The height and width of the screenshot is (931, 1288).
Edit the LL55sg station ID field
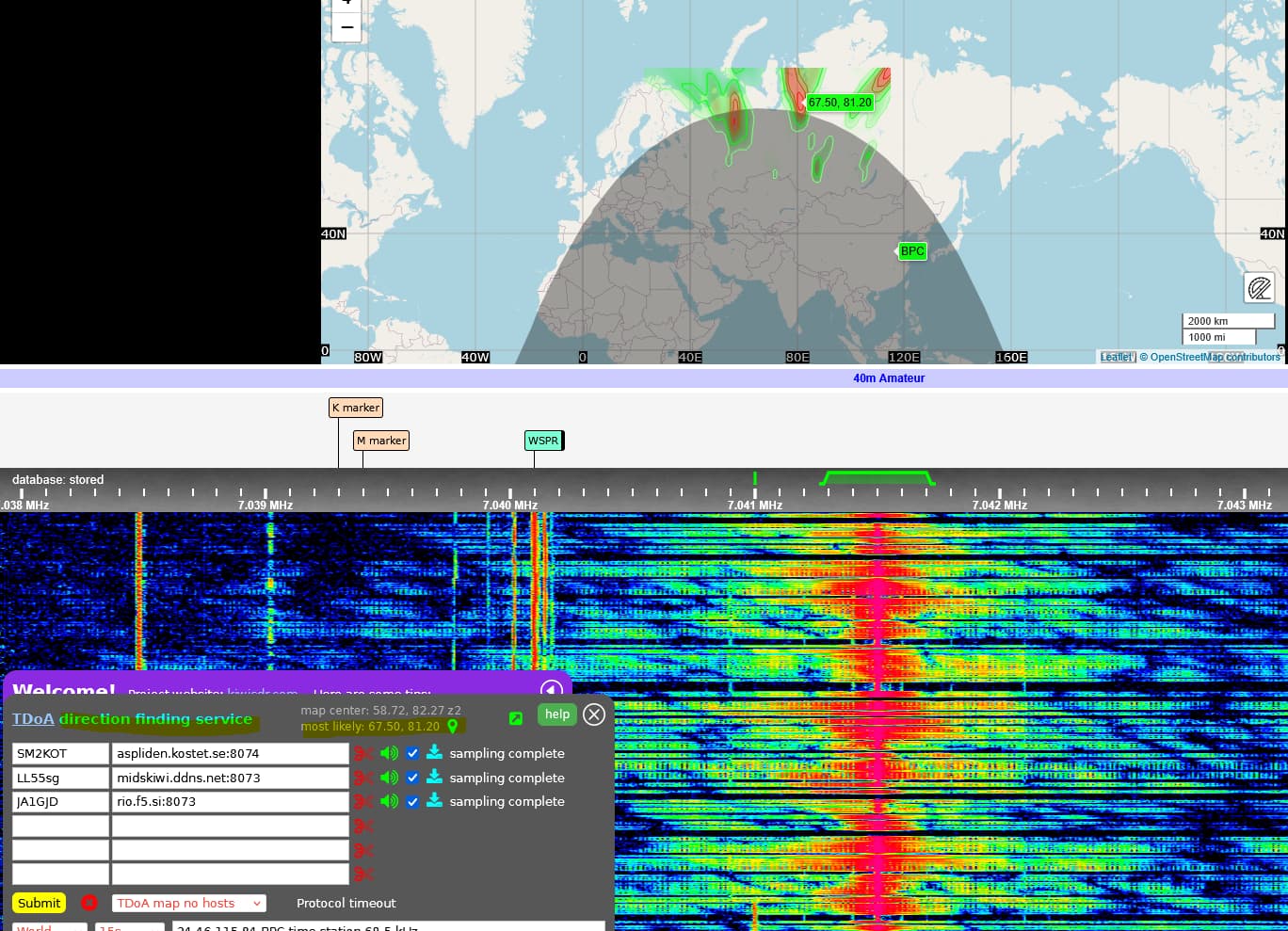click(x=60, y=778)
